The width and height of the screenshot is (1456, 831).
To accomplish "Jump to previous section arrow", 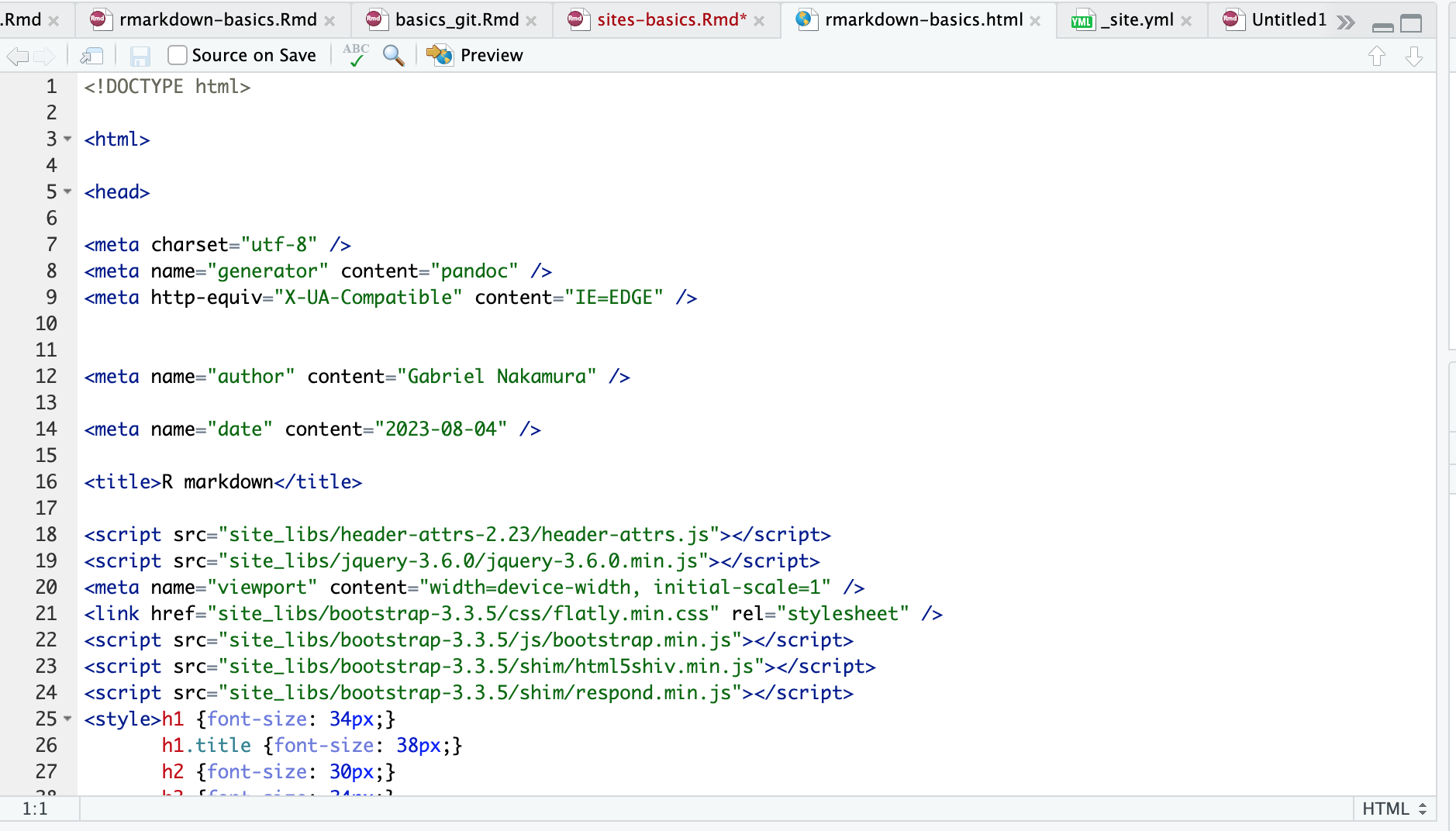I will click(x=1377, y=56).
